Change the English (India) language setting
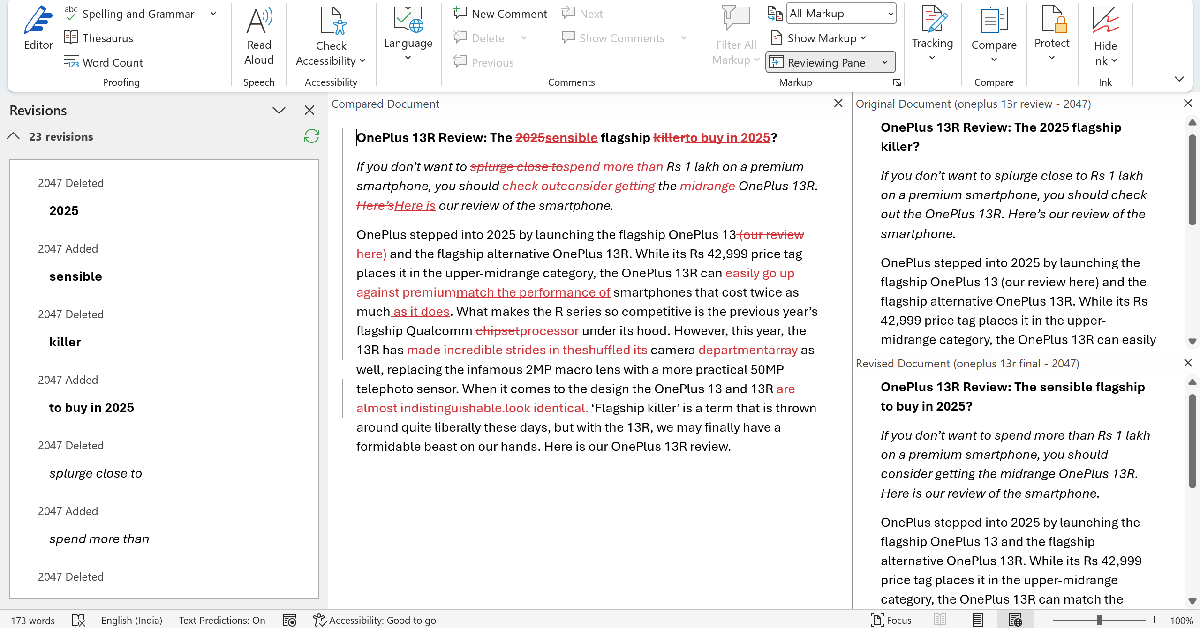The height and width of the screenshot is (628, 1200). click(132, 620)
